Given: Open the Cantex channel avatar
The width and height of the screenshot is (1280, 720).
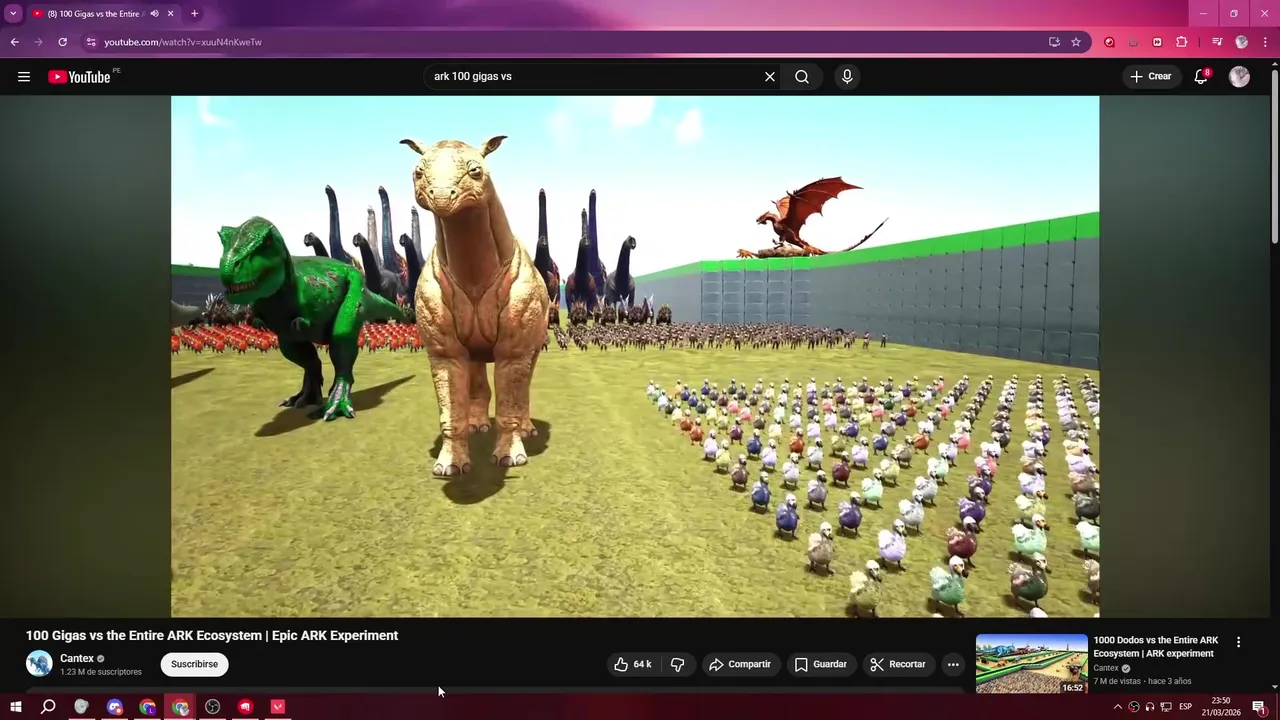Looking at the screenshot, I should point(39,664).
